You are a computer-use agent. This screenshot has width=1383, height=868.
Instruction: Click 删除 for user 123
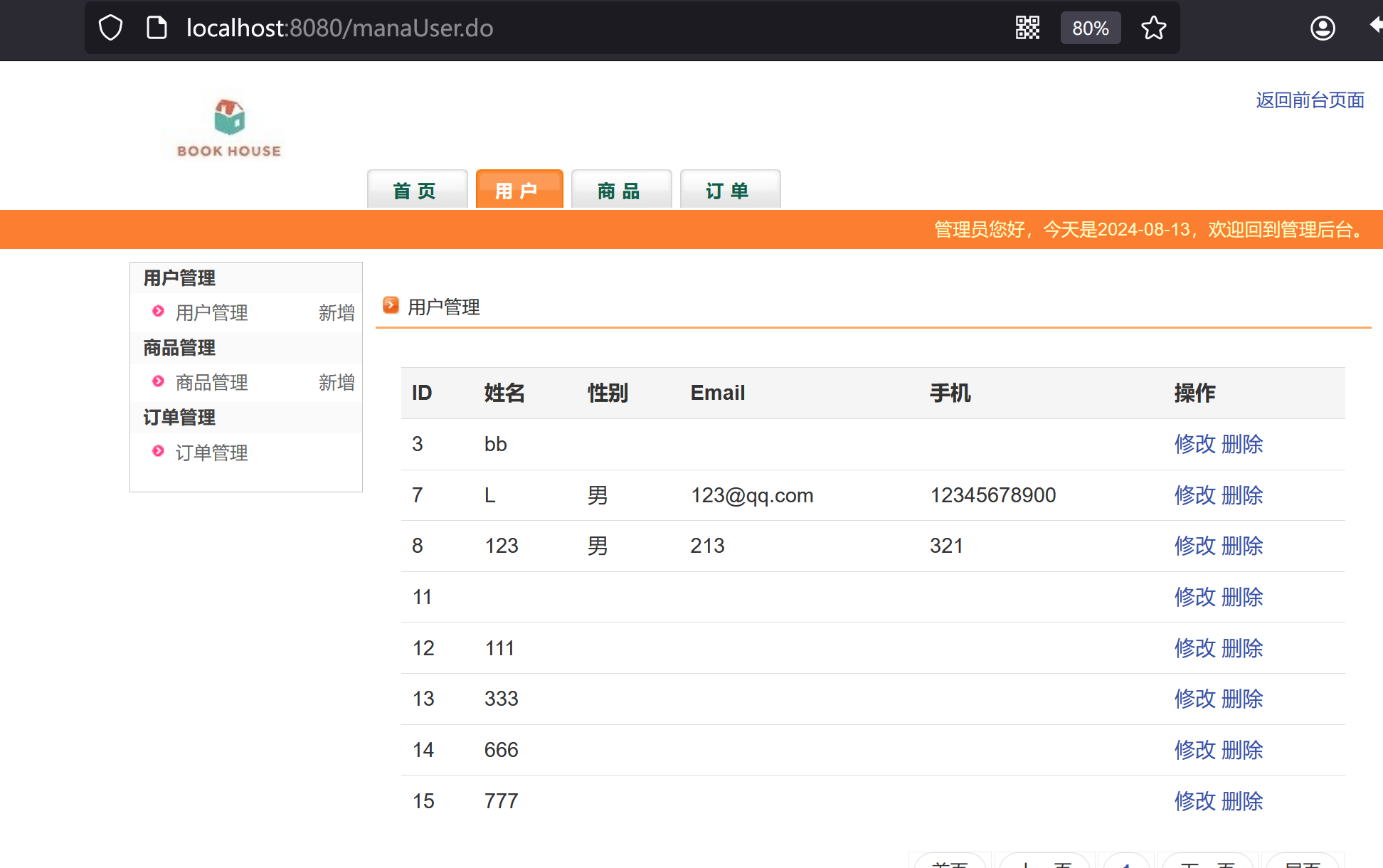[x=1242, y=546]
